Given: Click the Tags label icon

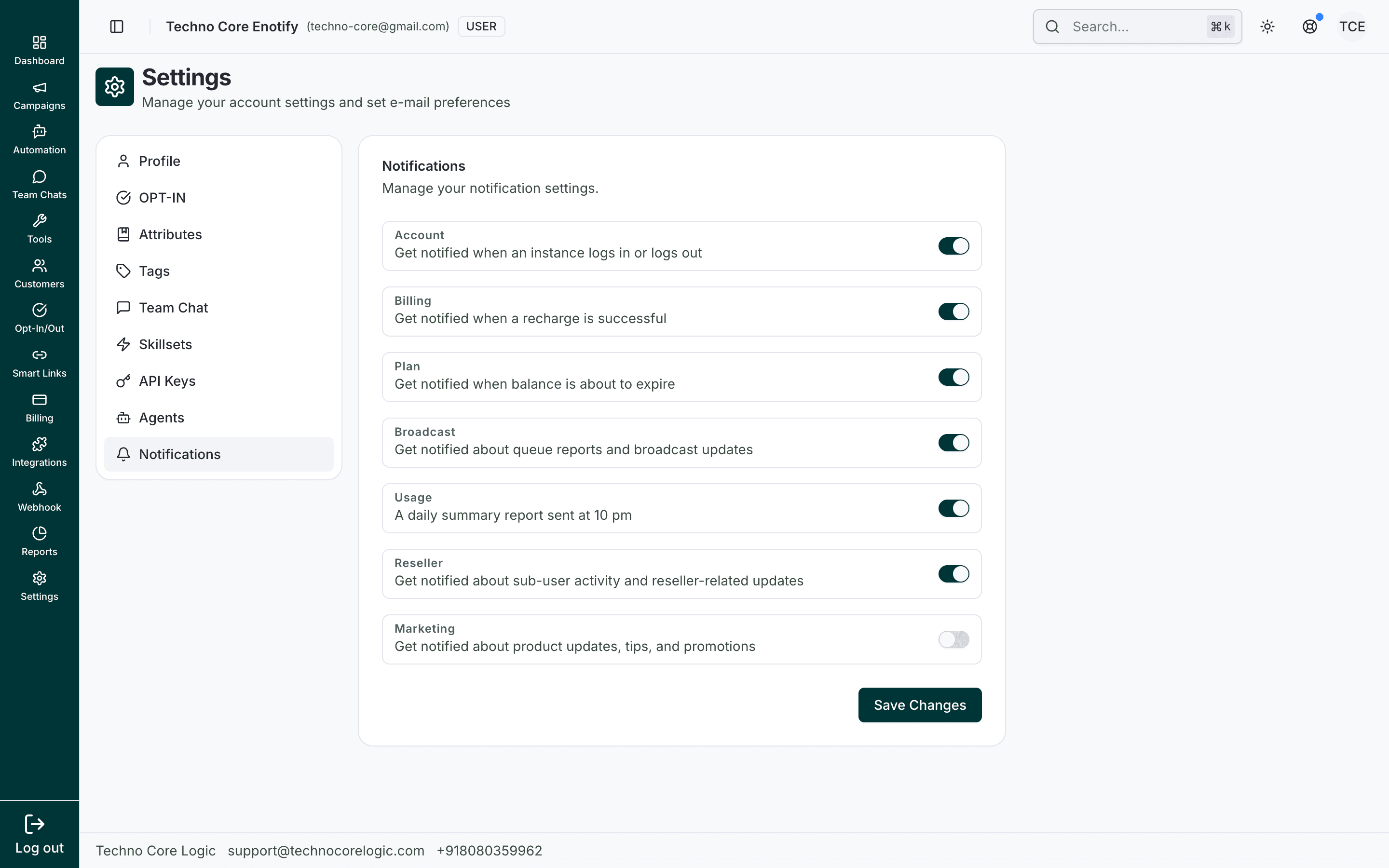Looking at the screenshot, I should click(123, 271).
